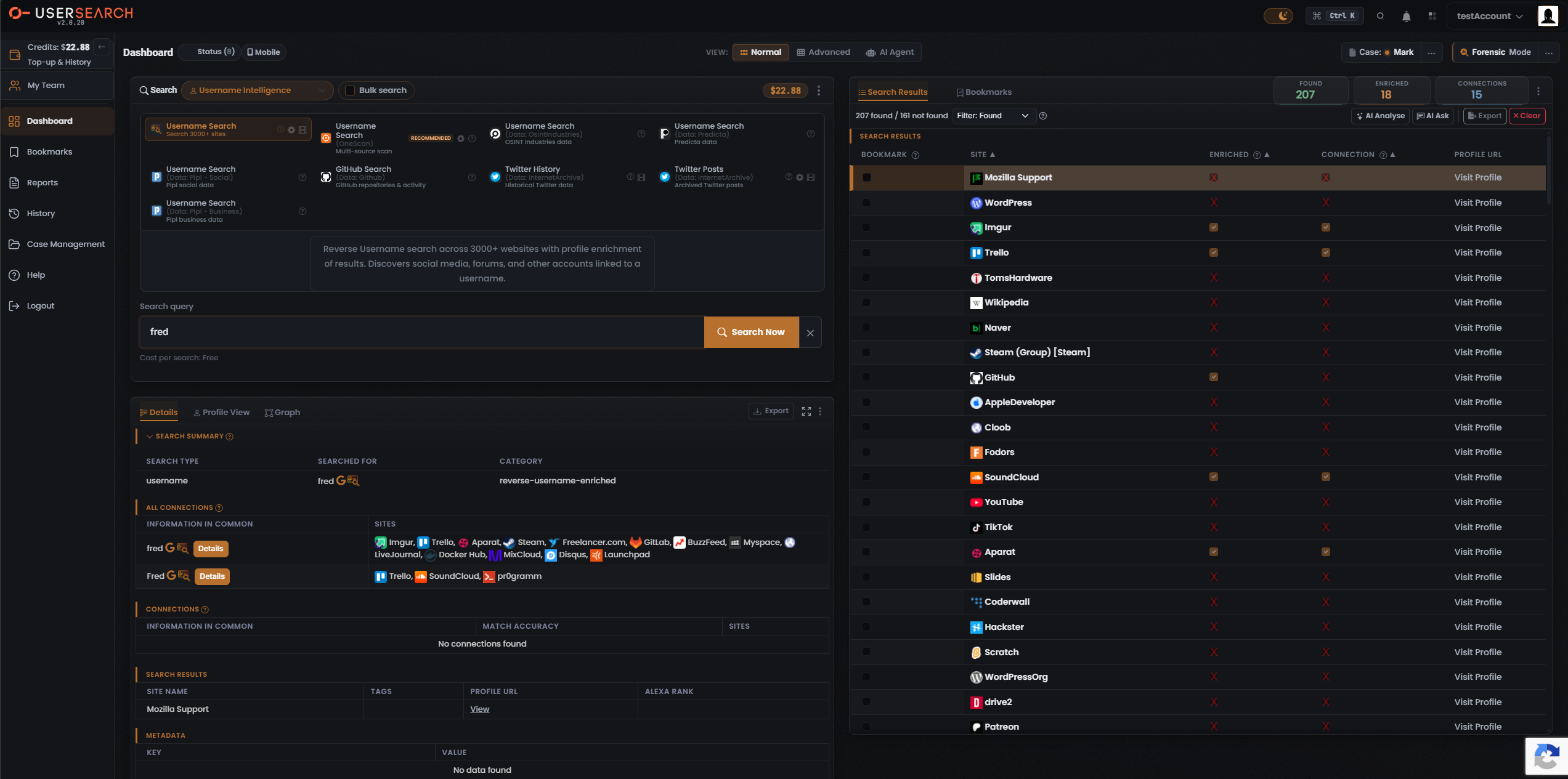Bookmark the WordPress row
This screenshot has width=1568, height=779.
coord(866,203)
